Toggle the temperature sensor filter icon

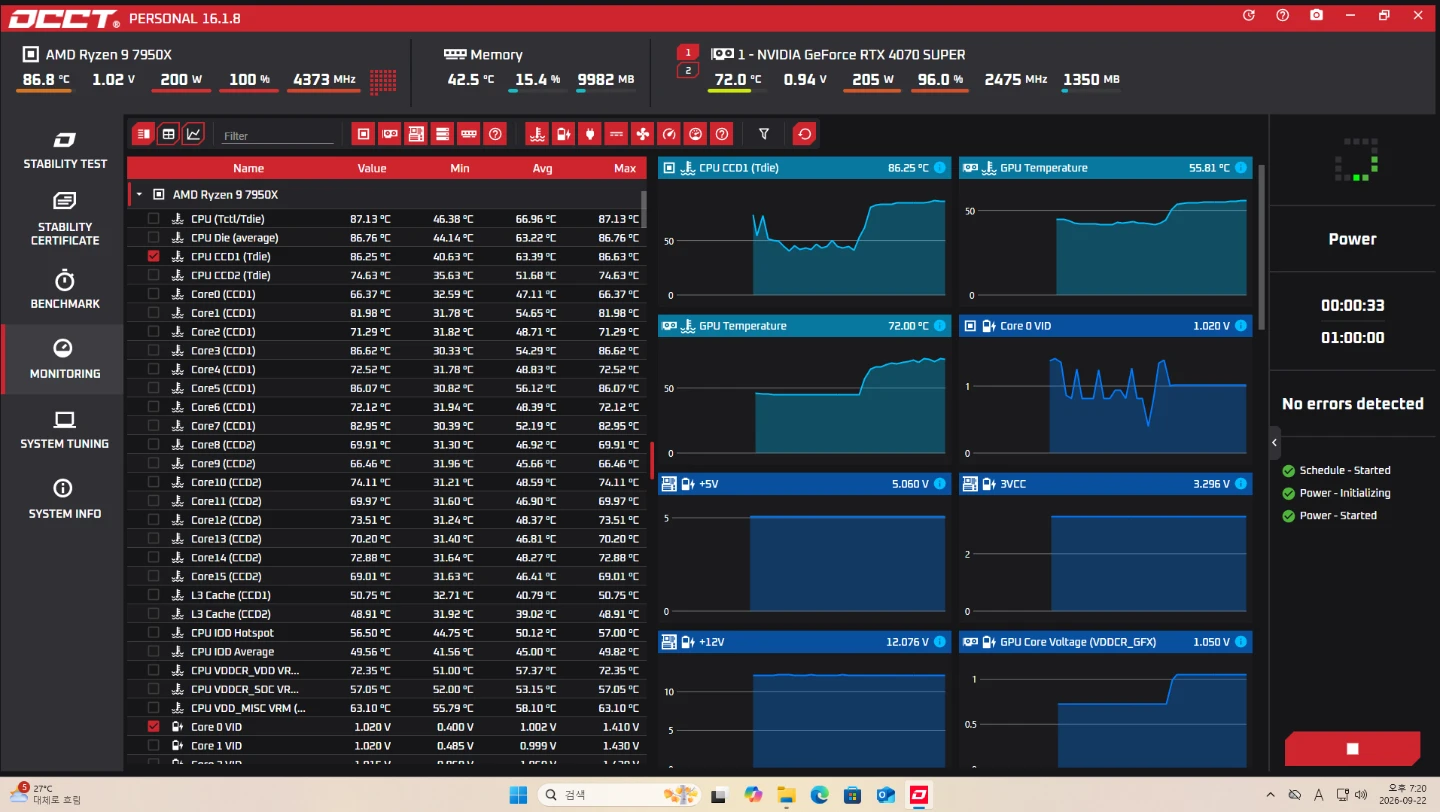click(x=538, y=133)
